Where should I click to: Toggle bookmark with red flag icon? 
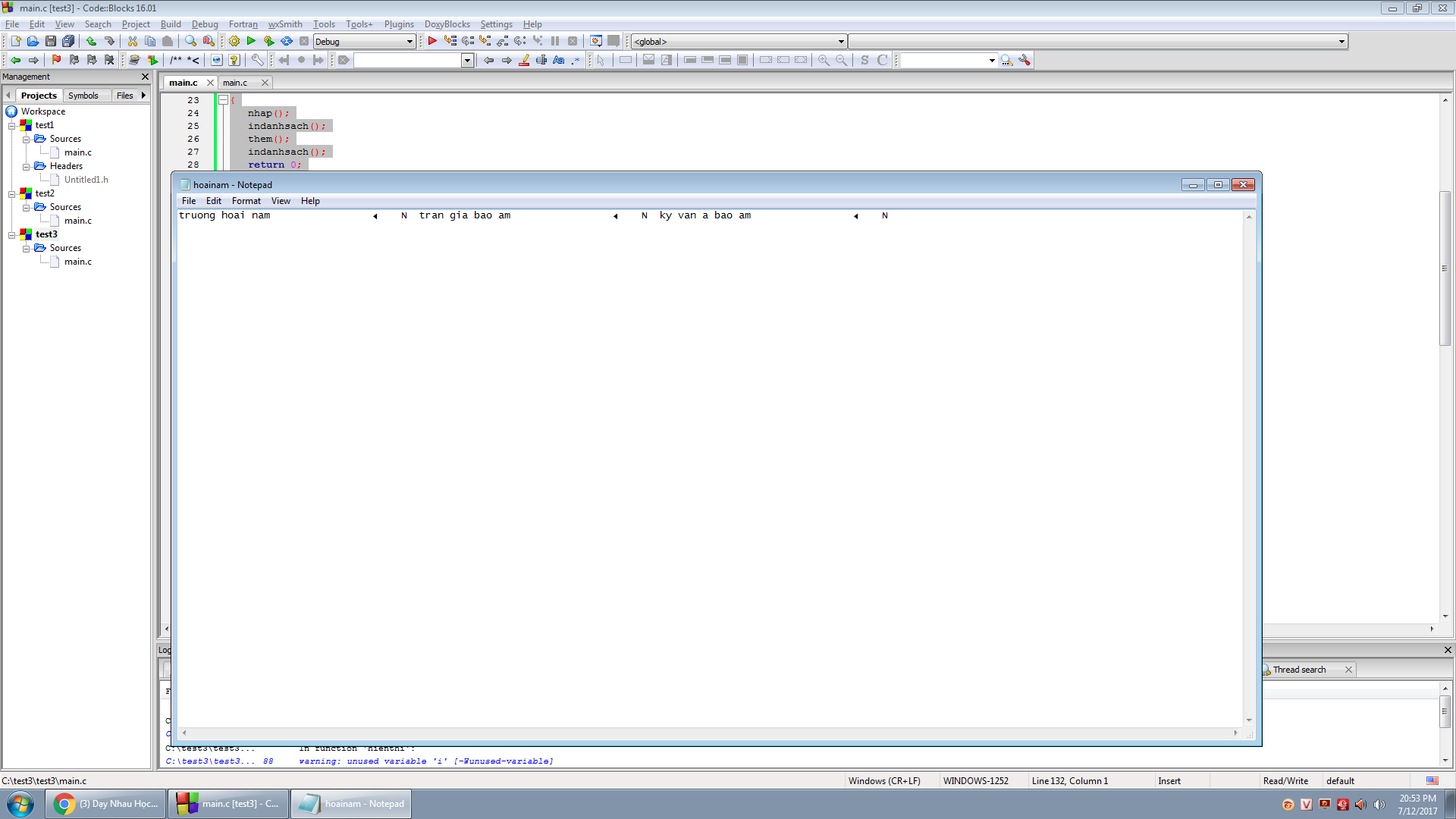click(56, 60)
